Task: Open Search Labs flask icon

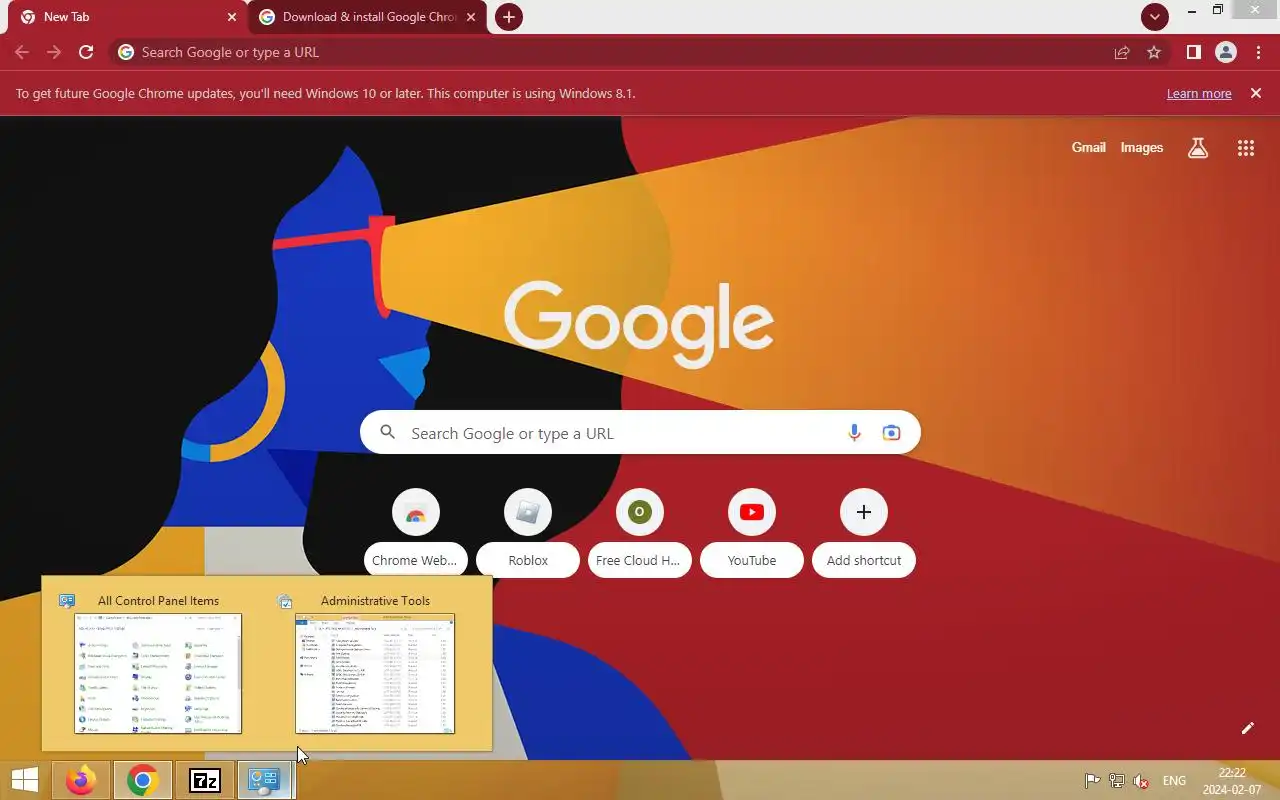Action: pos(1197,148)
